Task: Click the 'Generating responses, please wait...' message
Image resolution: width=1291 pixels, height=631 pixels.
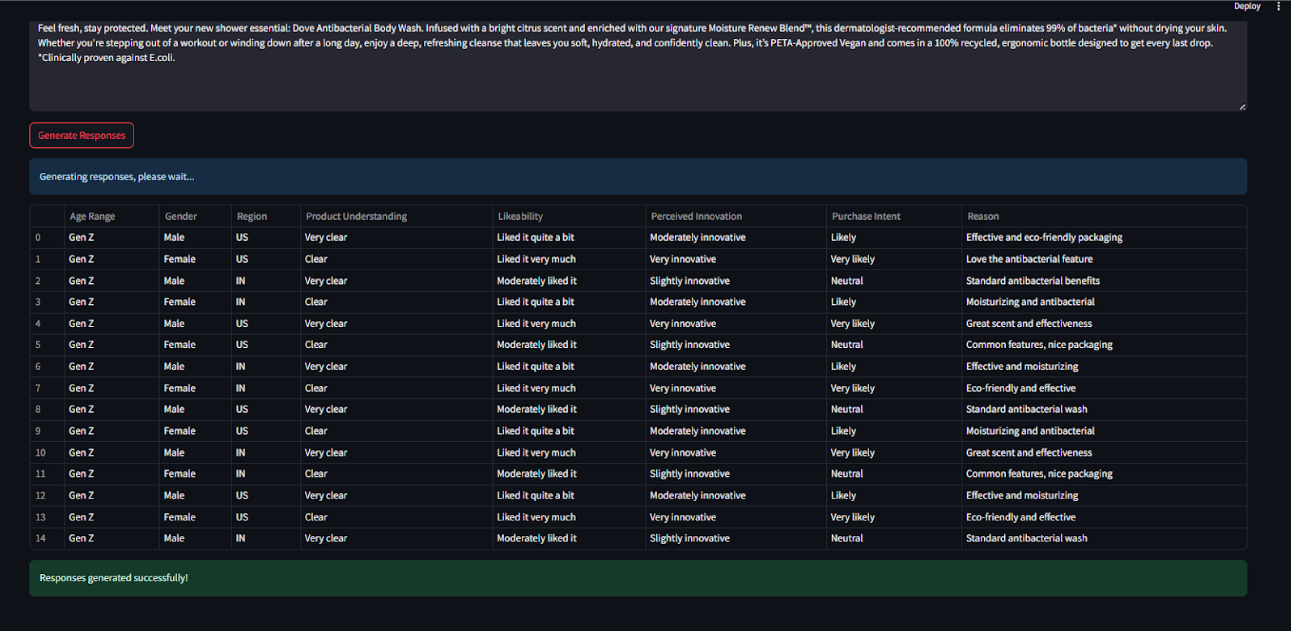Action: (638, 177)
